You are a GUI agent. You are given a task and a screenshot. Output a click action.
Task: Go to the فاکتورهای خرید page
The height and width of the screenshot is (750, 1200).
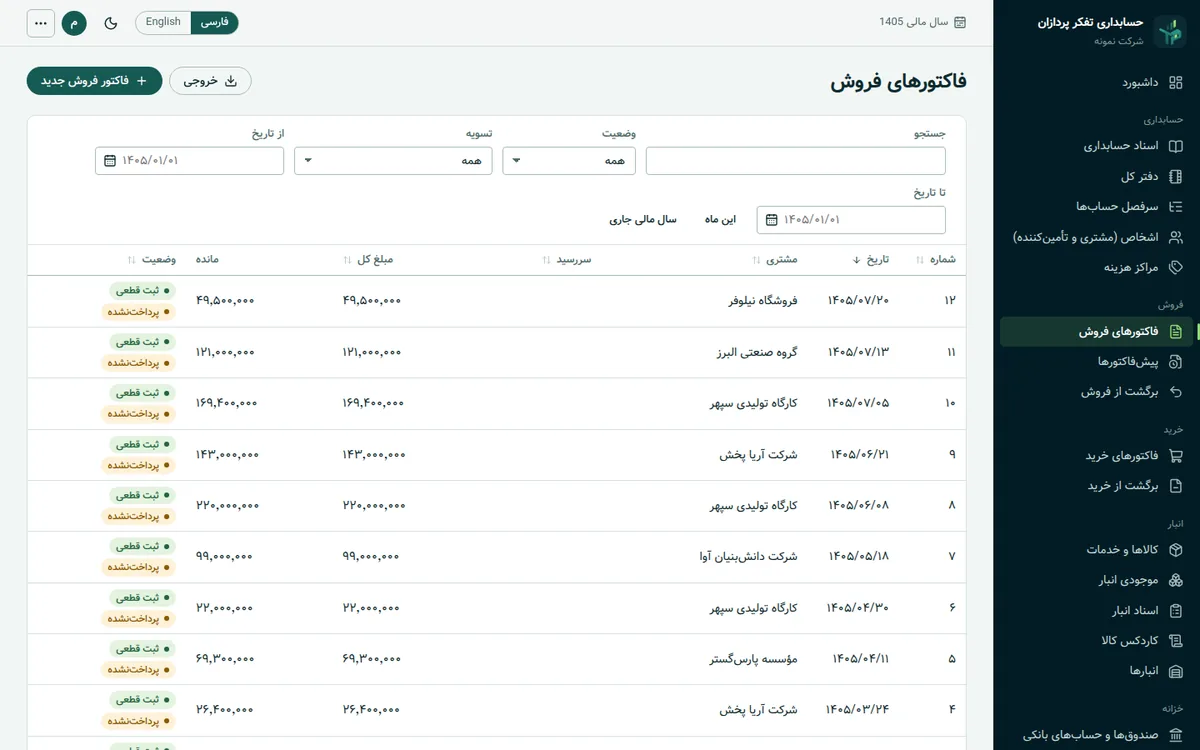click(1096, 455)
